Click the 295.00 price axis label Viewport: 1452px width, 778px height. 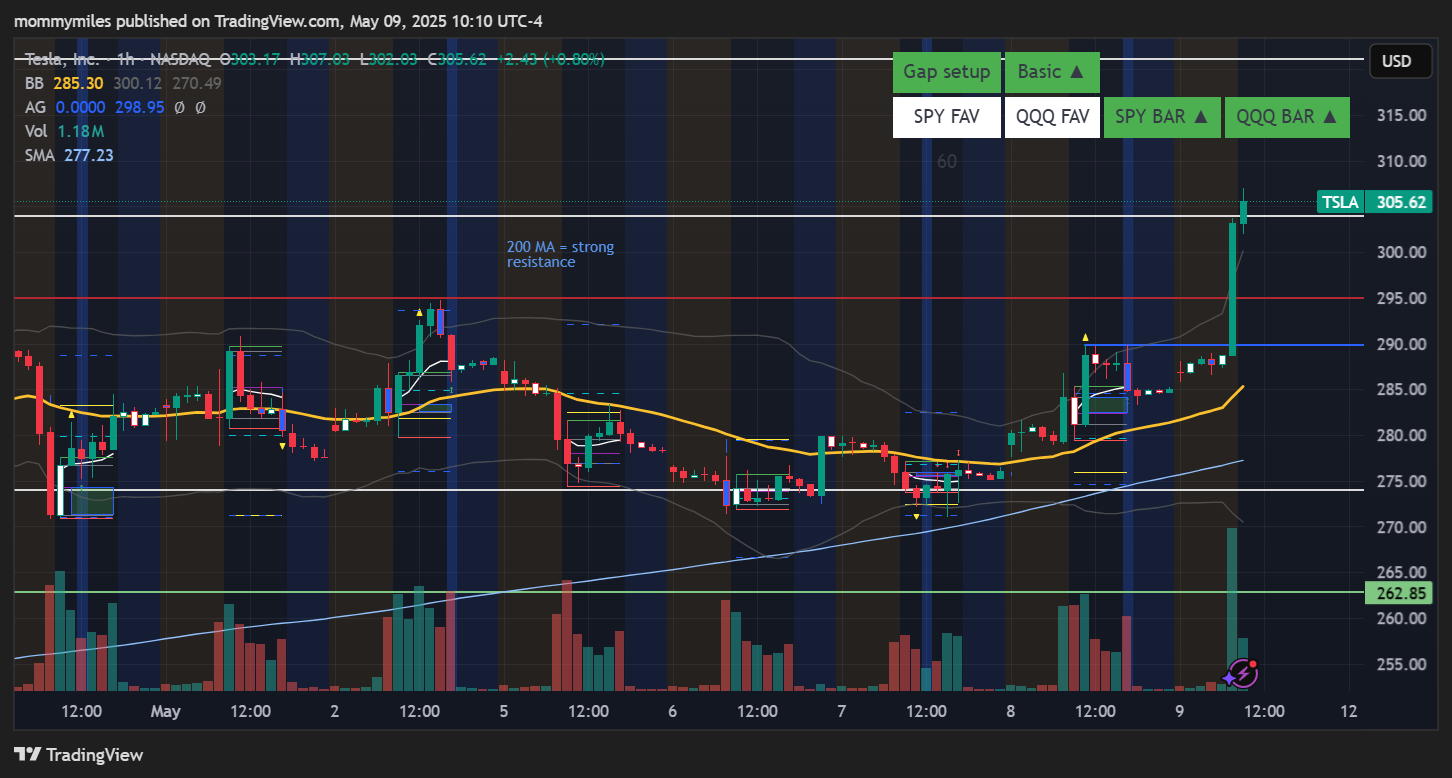[1401, 298]
